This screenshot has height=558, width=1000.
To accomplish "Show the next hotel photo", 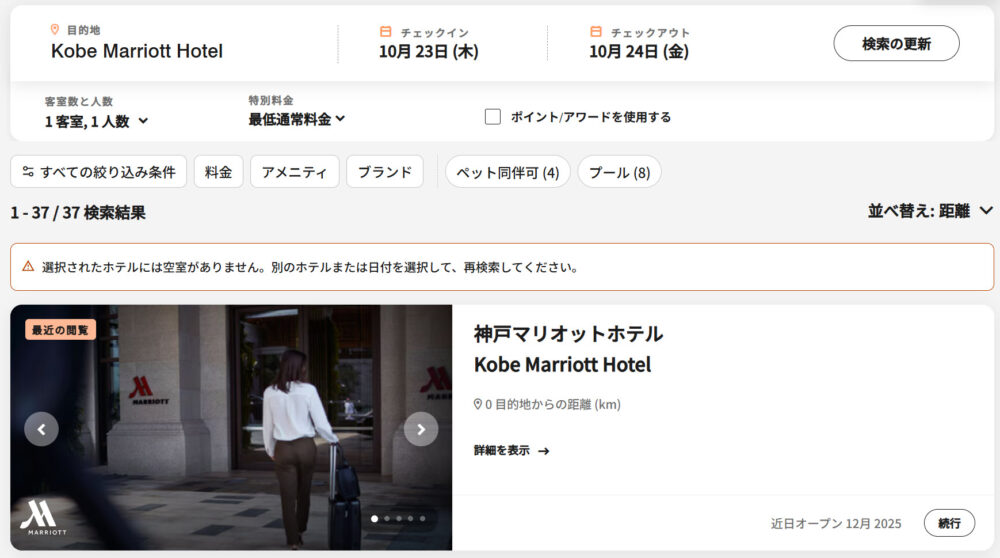I will pos(421,429).
